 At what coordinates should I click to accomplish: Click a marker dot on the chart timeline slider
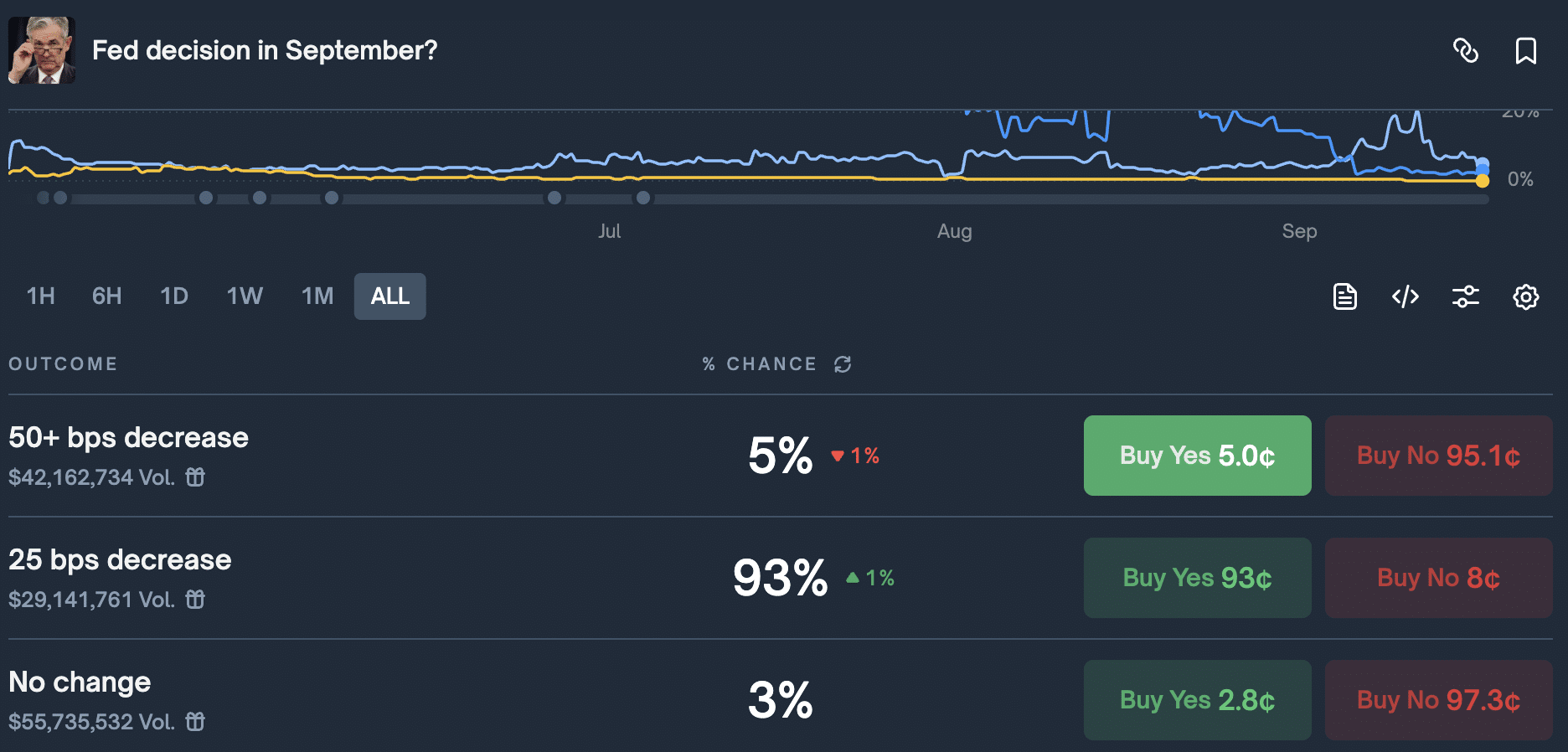pos(207,198)
